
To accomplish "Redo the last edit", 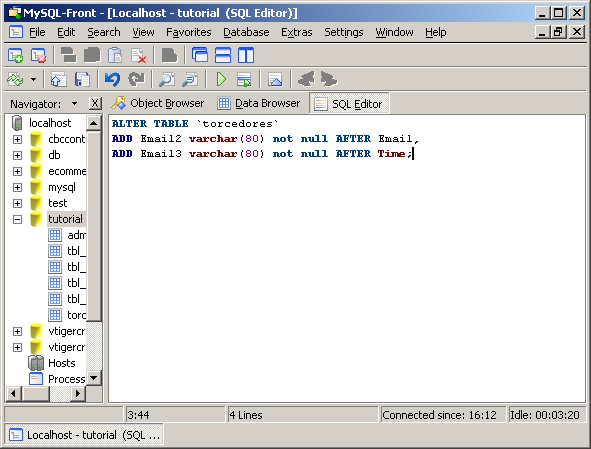I will tap(136, 80).
